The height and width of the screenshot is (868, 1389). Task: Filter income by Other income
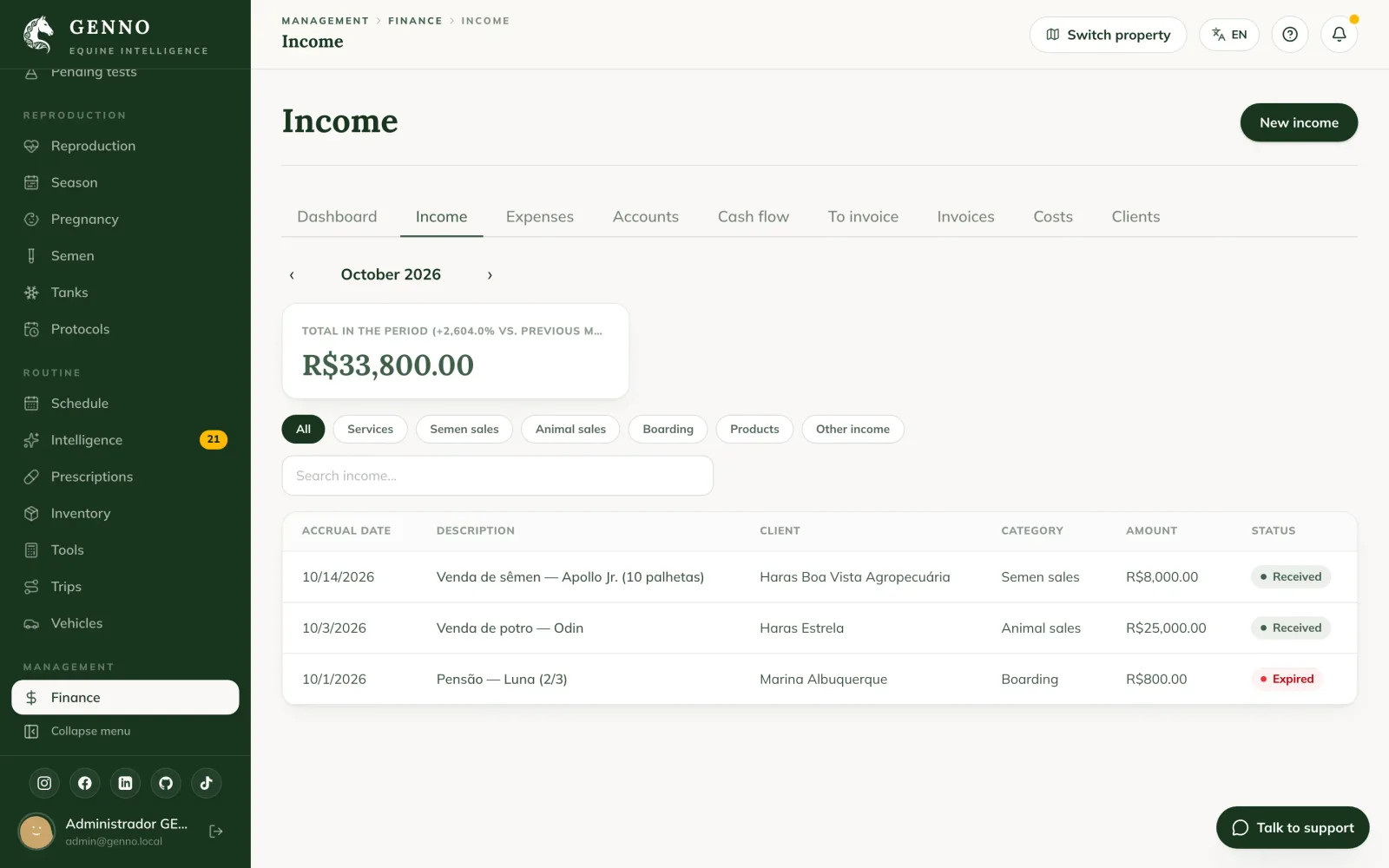852,430
